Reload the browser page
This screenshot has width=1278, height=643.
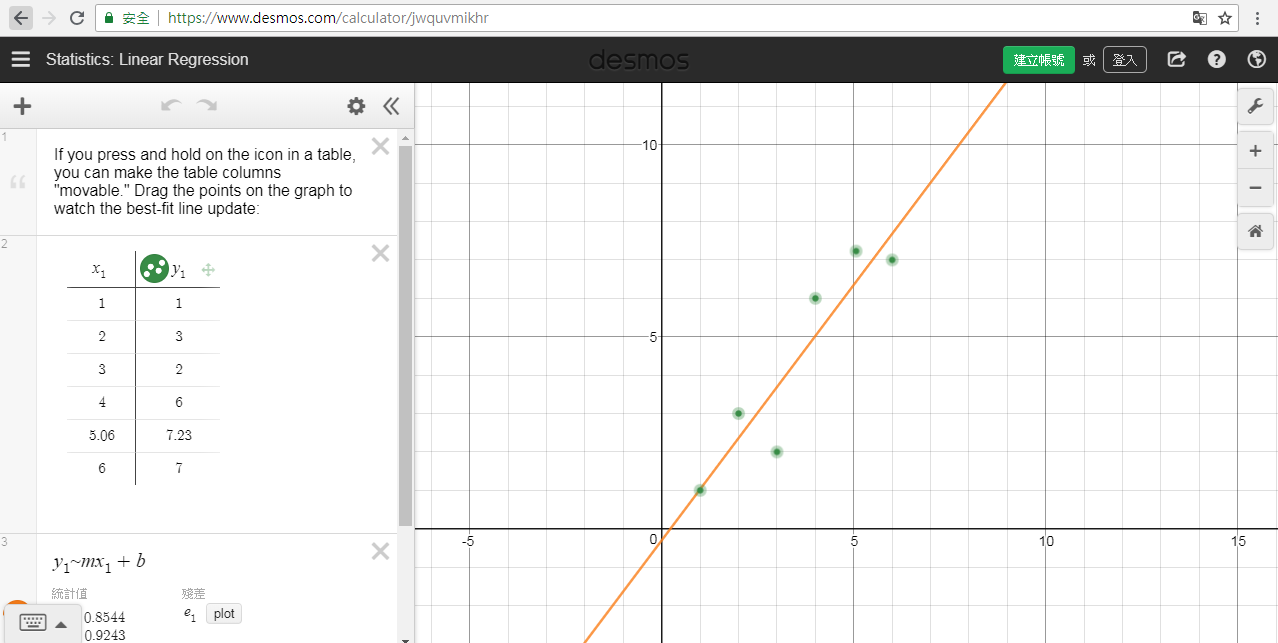point(77,18)
